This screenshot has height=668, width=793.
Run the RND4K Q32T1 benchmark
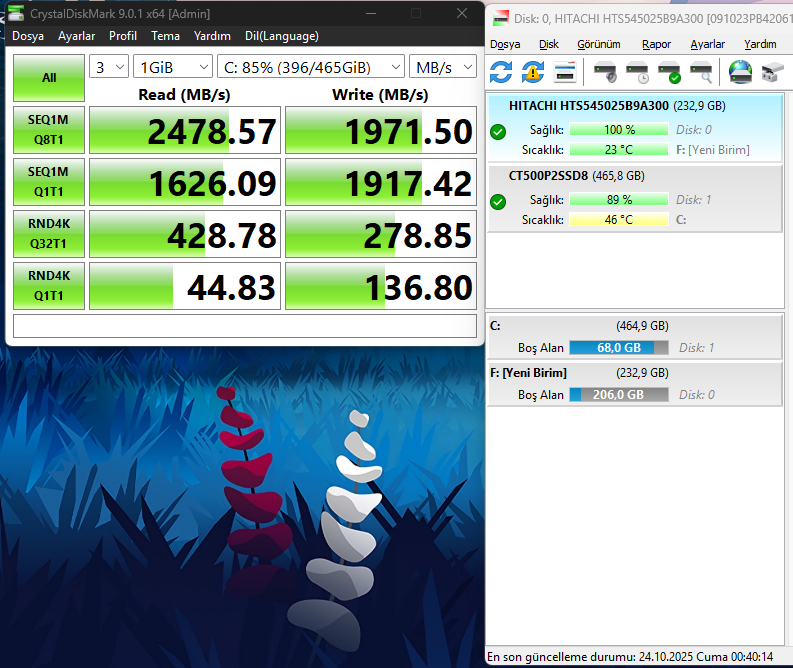(49, 234)
